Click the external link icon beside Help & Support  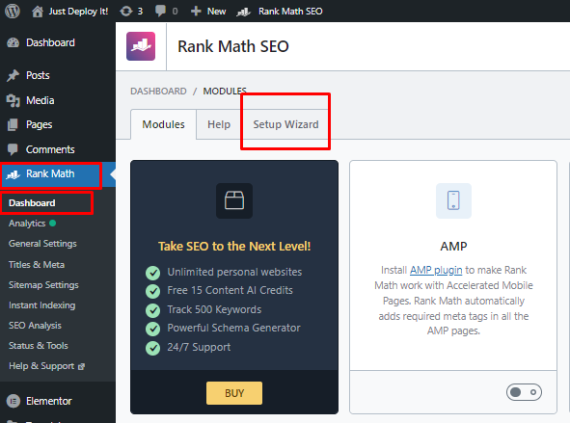click(81, 366)
